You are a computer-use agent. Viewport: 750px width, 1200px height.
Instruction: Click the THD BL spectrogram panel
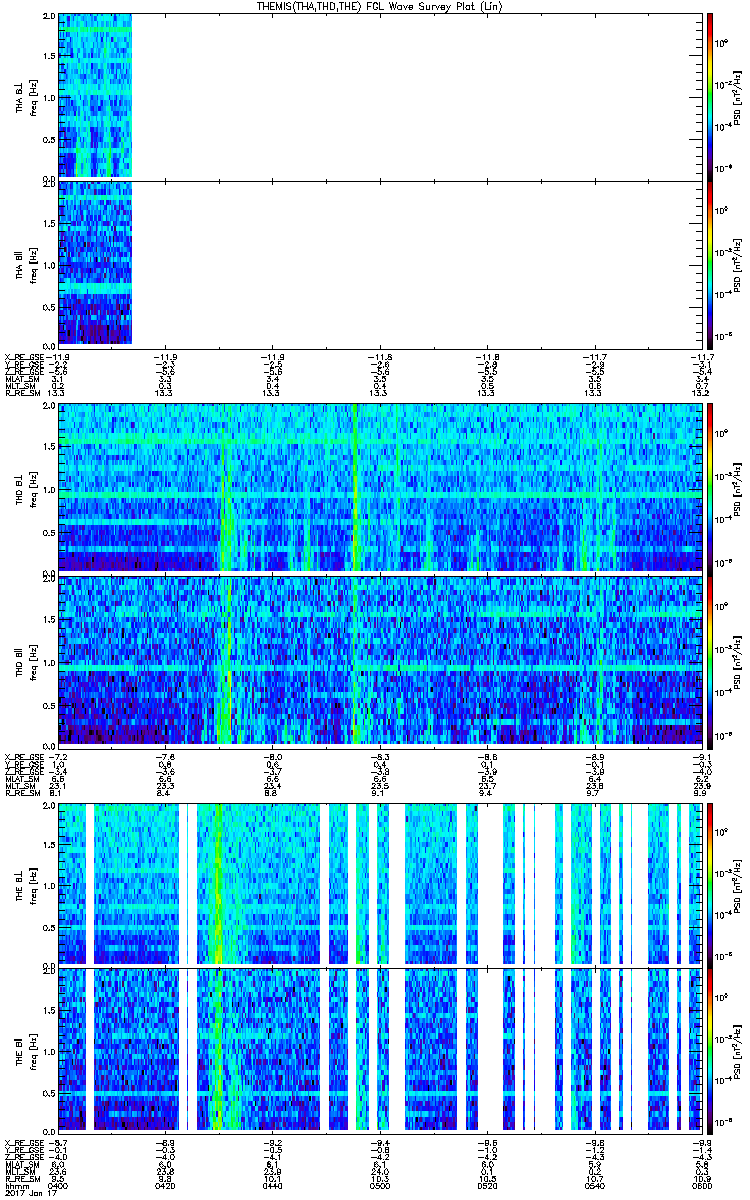coord(380,486)
